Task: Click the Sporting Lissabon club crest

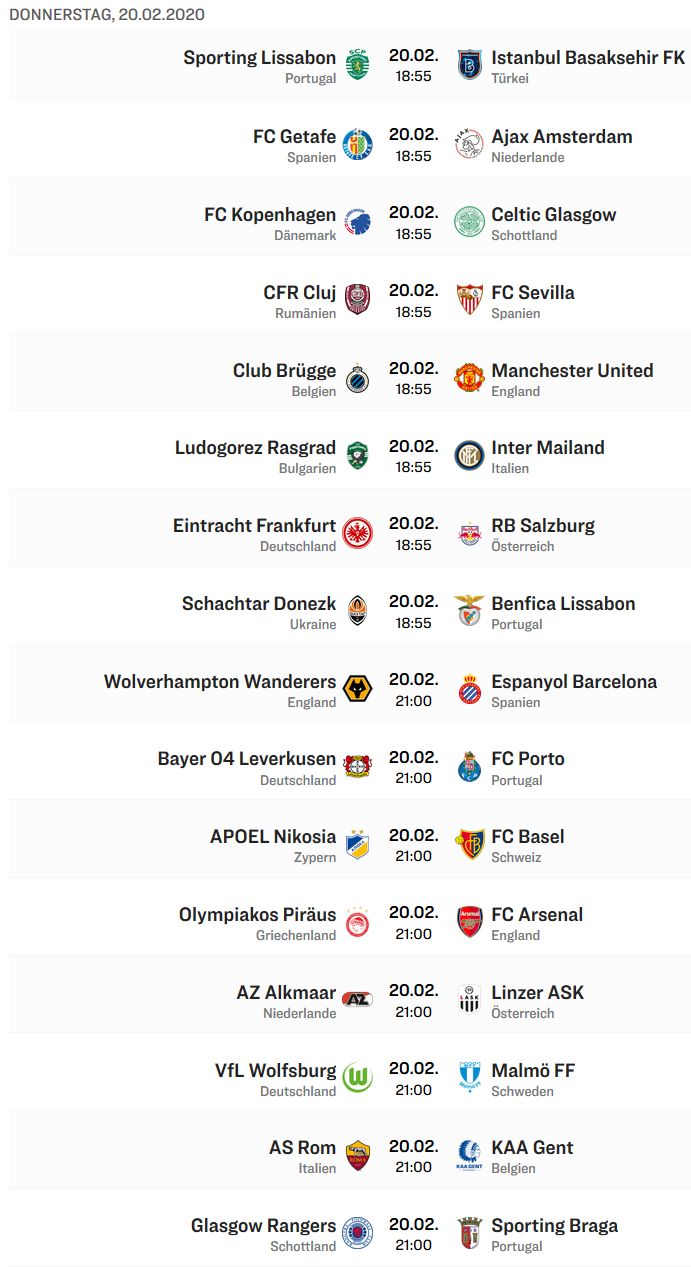Action: 357,65
